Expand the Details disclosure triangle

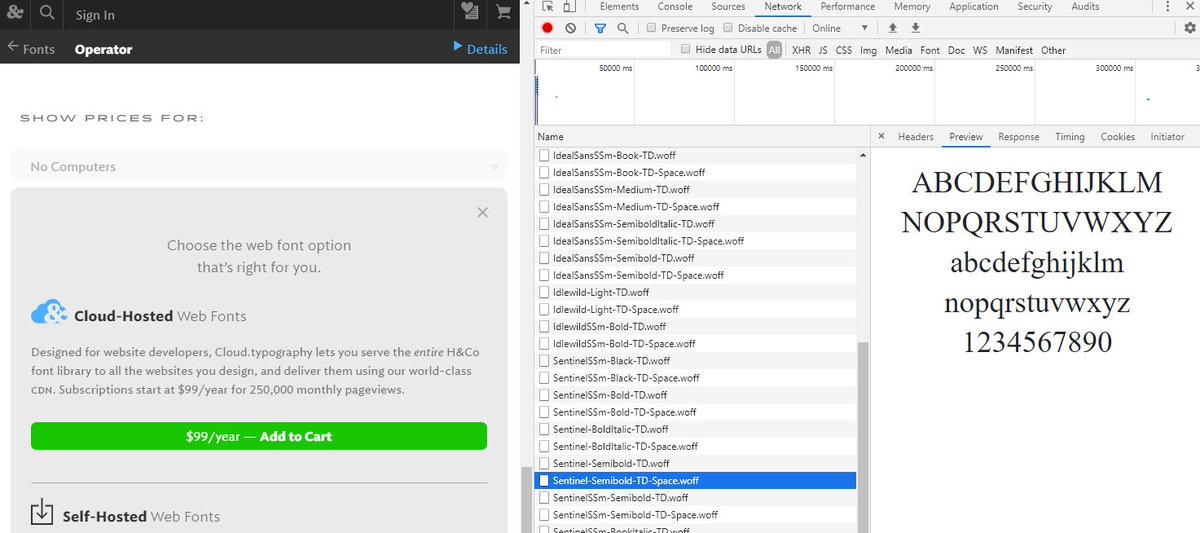click(458, 46)
